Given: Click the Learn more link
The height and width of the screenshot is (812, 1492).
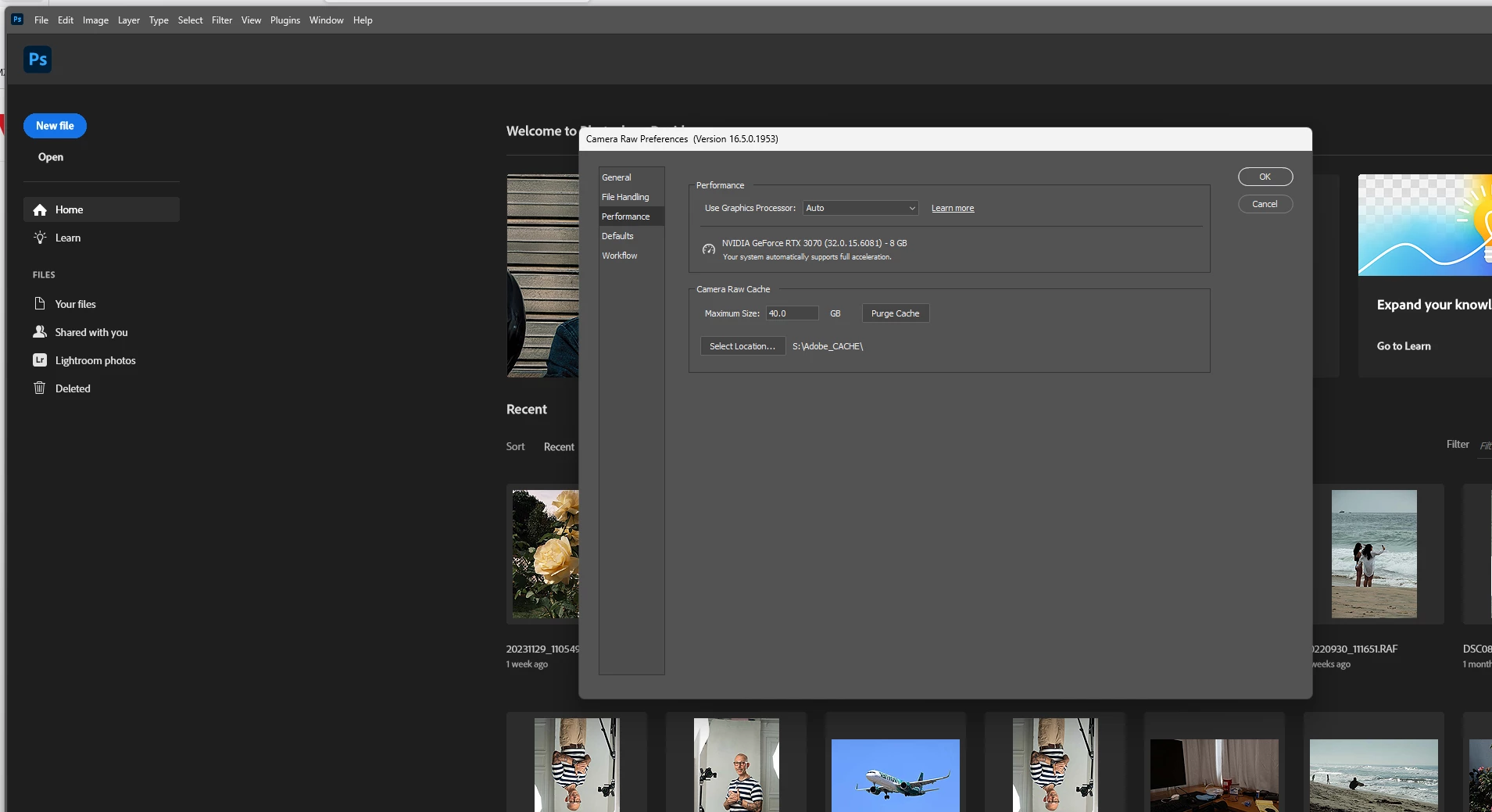Looking at the screenshot, I should click(953, 208).
